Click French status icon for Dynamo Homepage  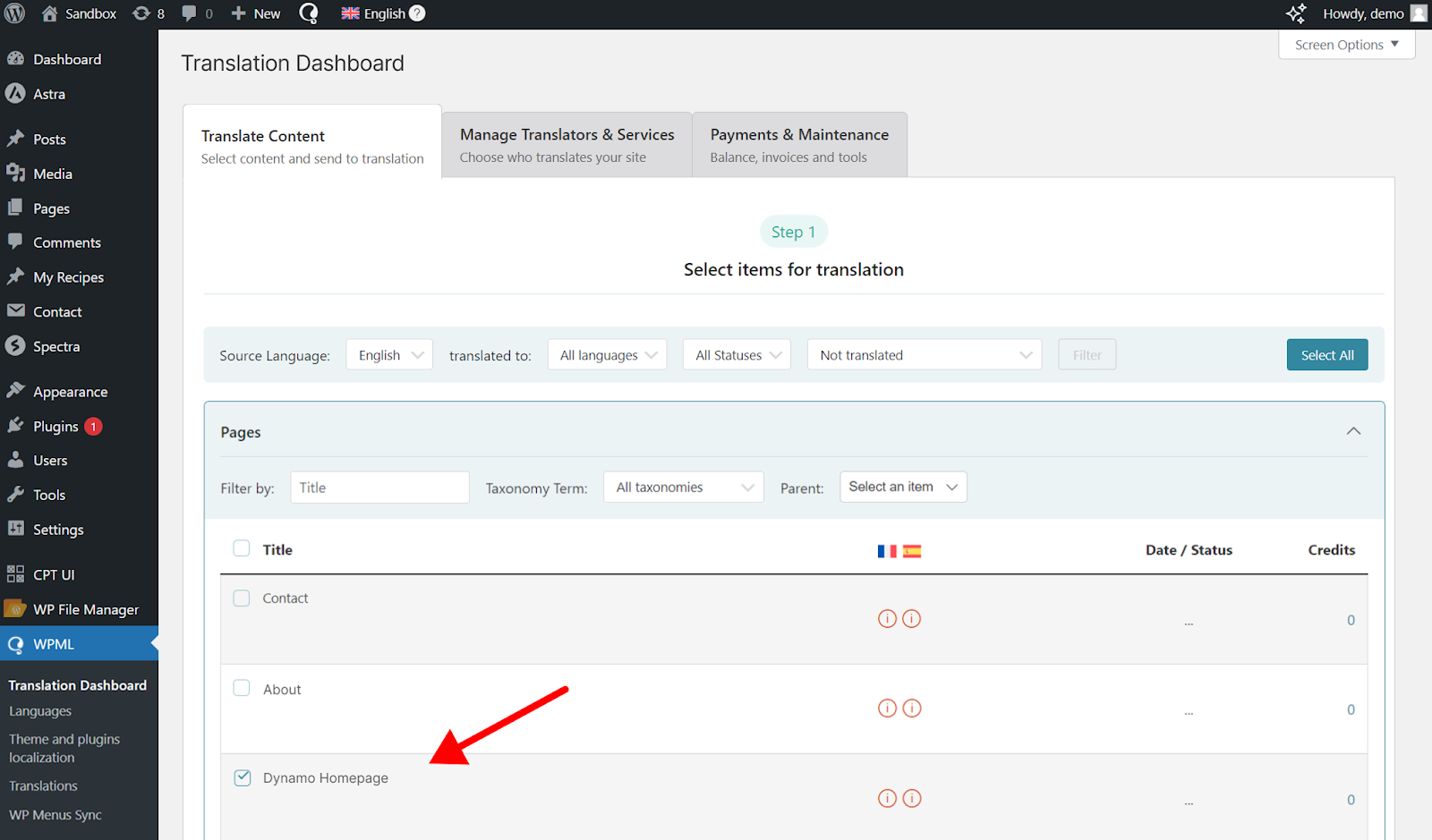coord(887,799)
